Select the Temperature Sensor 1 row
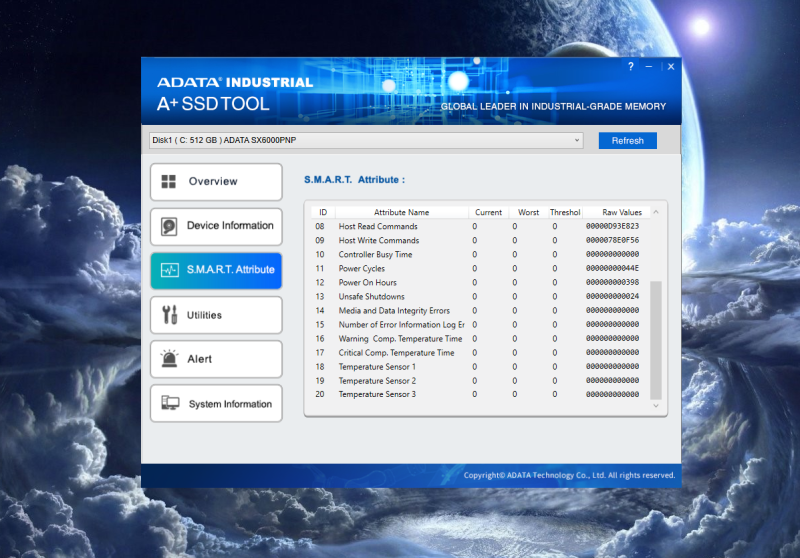The width and height of the screenshot is (800, 558). [x=480, y=367]
